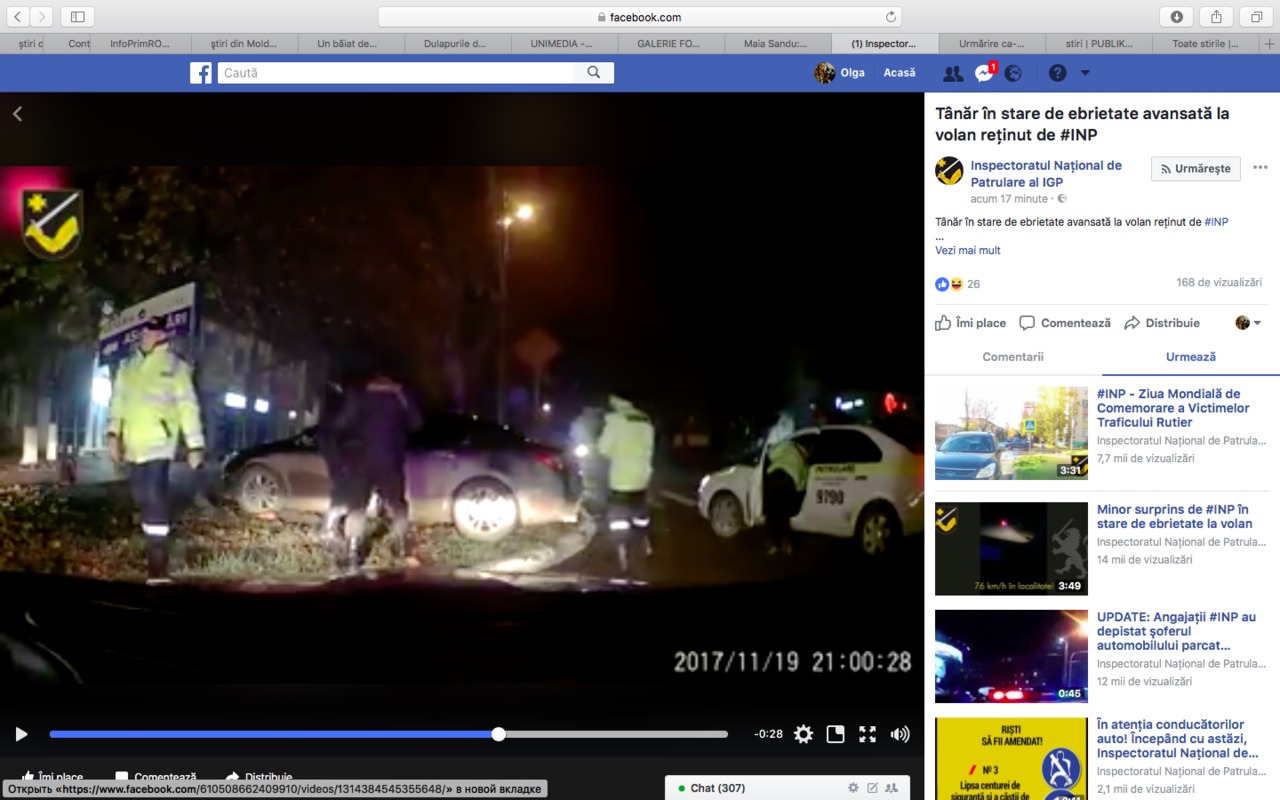The width and height of the screenshot is (1280, 800).
Task: Open Minor surprins de #INP video title
Action: (x=1174, y=517)
